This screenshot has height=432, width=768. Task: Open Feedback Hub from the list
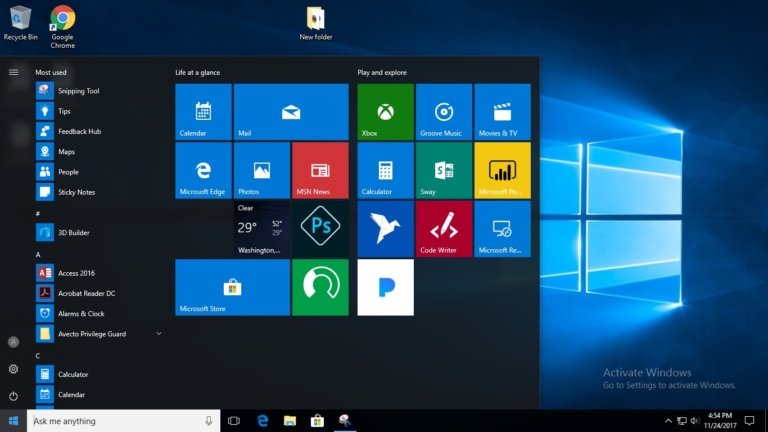coord(98,131)
